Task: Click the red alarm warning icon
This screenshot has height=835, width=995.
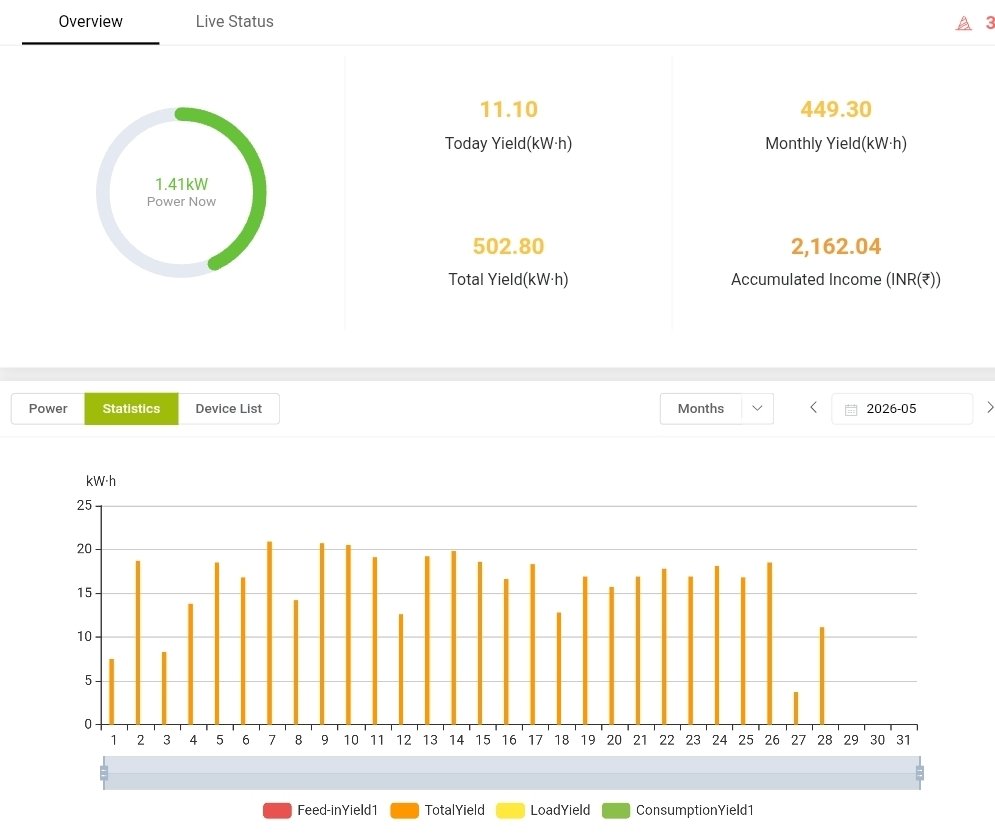Action: click(963, 23)
